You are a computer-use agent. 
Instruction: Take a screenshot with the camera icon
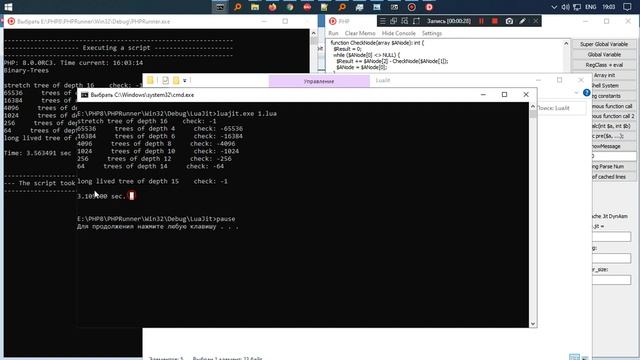click(509, 21)
